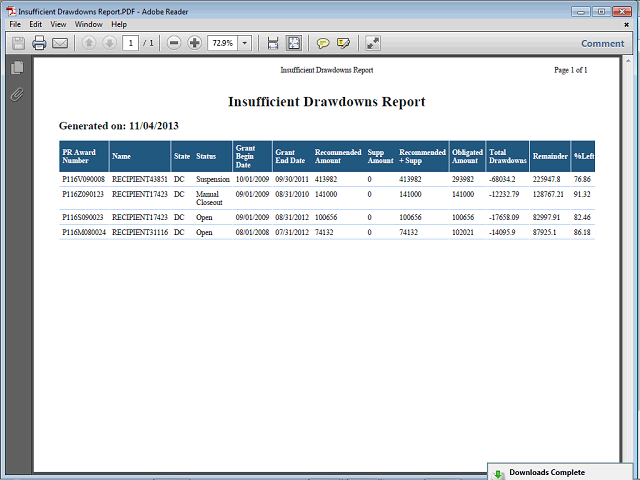Click the email envelope icon
This screenshot has width=640, height=480.
[x=60, y=43]
